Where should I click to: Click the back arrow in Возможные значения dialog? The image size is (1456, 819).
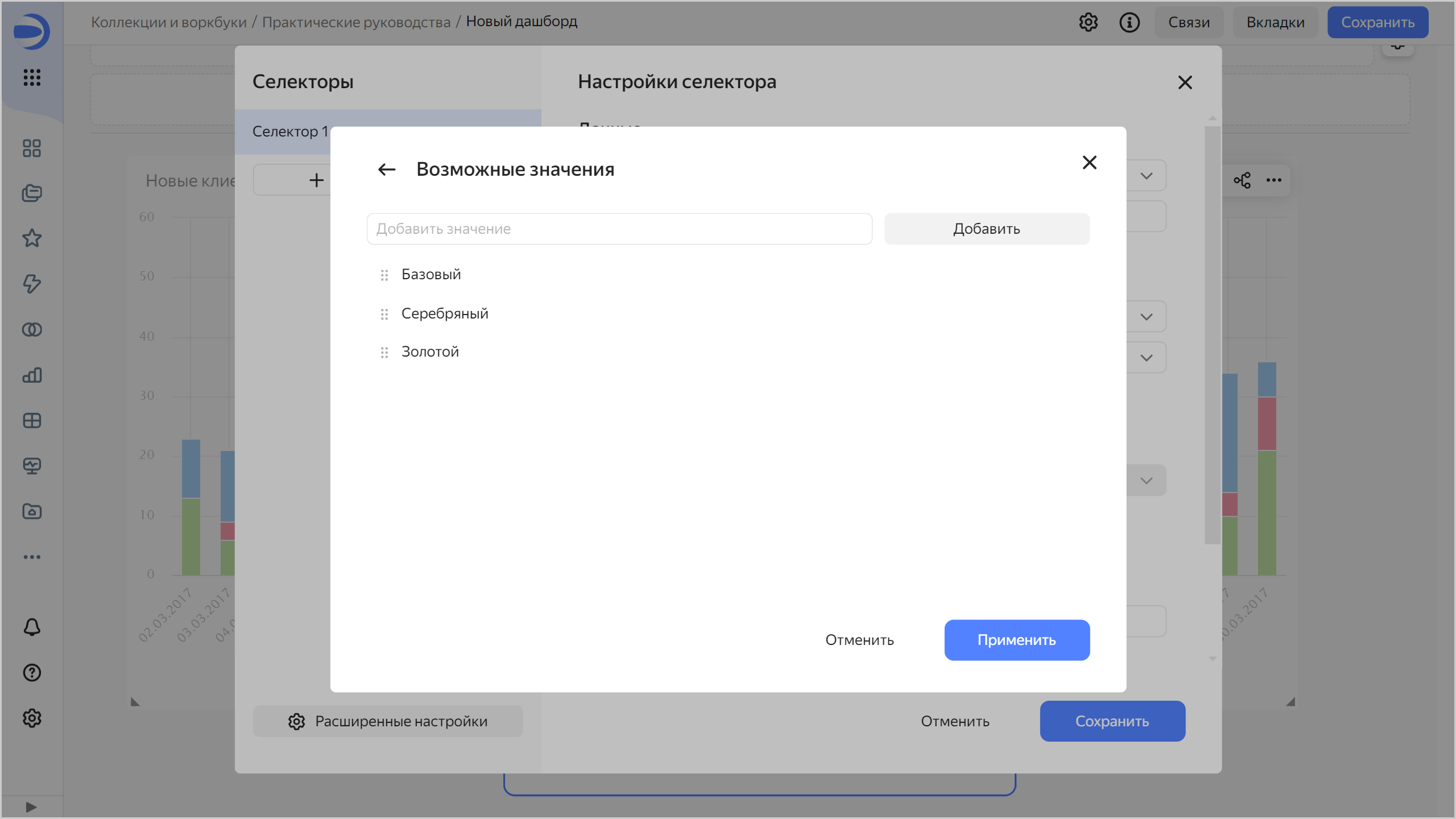387,169
